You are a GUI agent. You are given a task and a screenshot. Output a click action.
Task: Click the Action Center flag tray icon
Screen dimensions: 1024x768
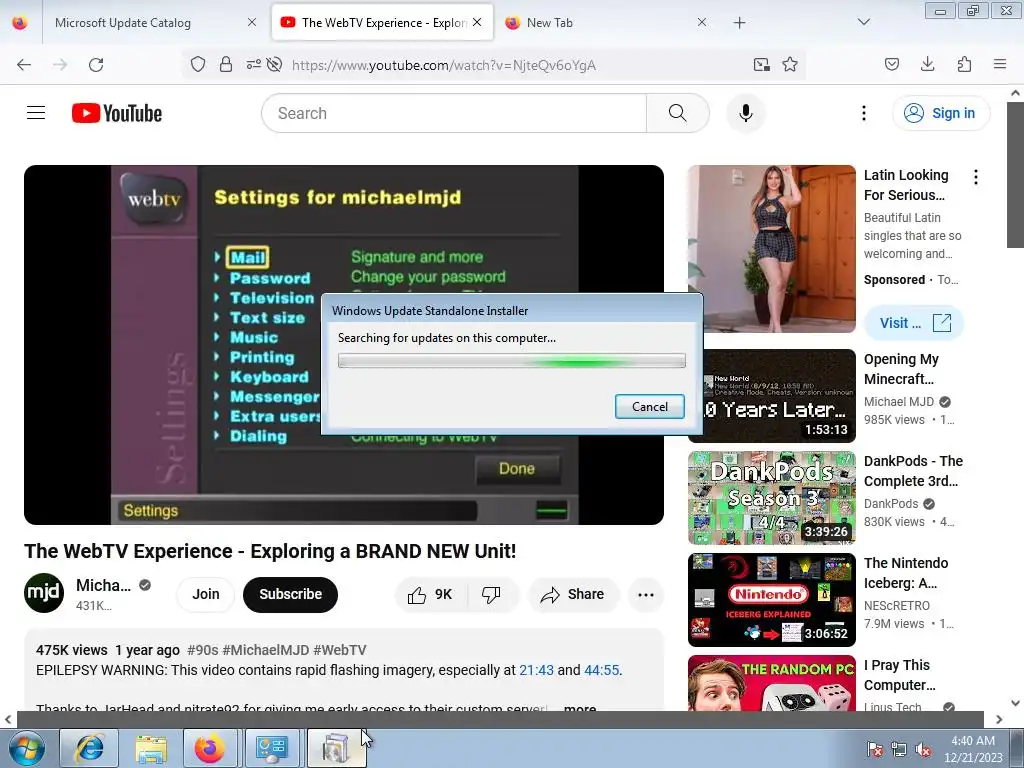(874, 749)
